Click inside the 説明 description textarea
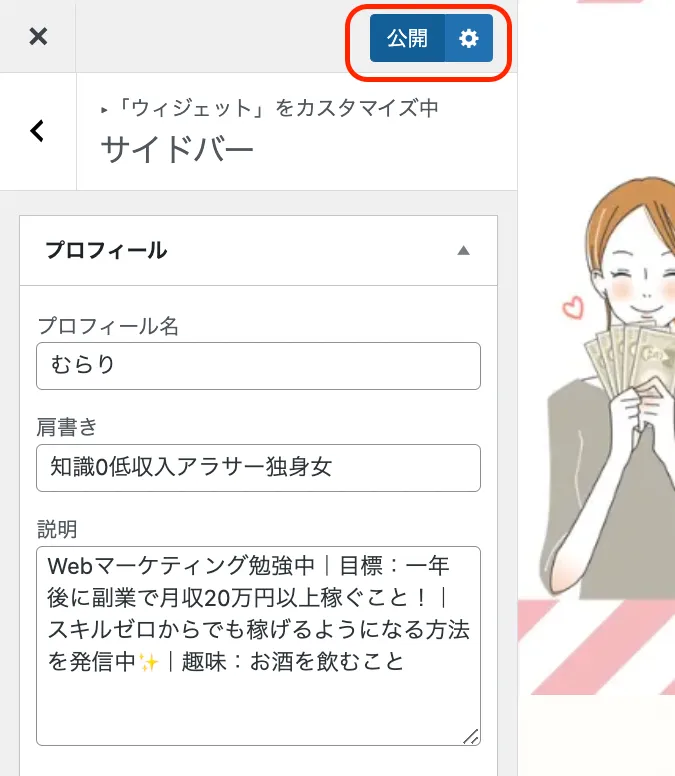 pos(258,646)
